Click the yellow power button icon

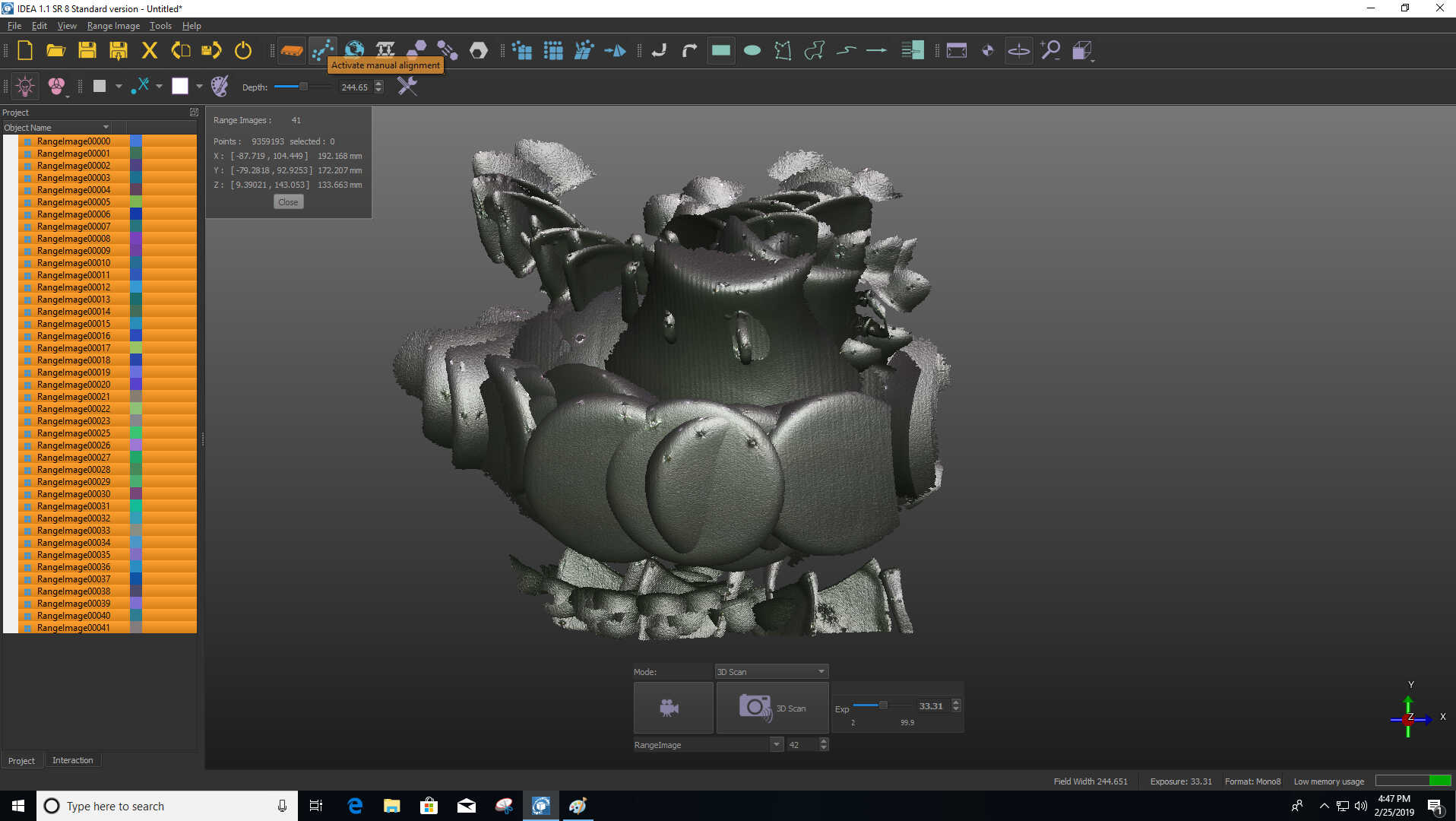coord(243,51)
